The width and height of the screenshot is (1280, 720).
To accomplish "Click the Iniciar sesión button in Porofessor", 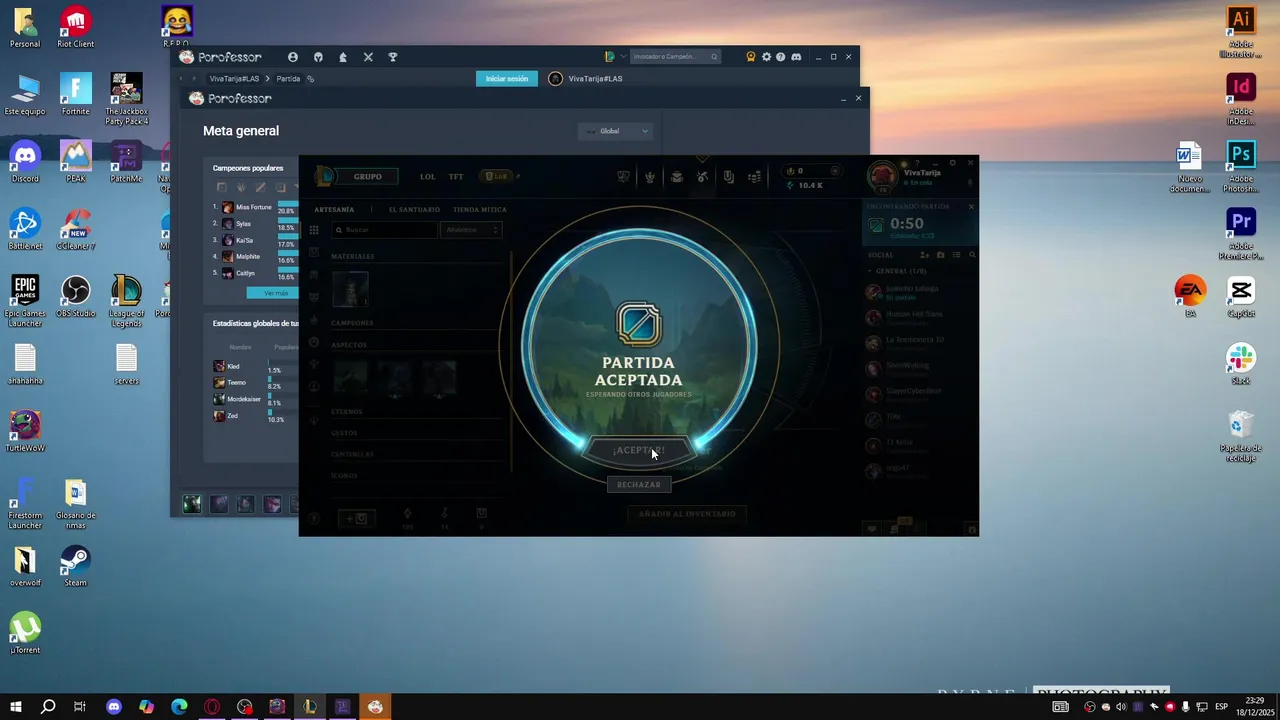I will pos(507,79).
